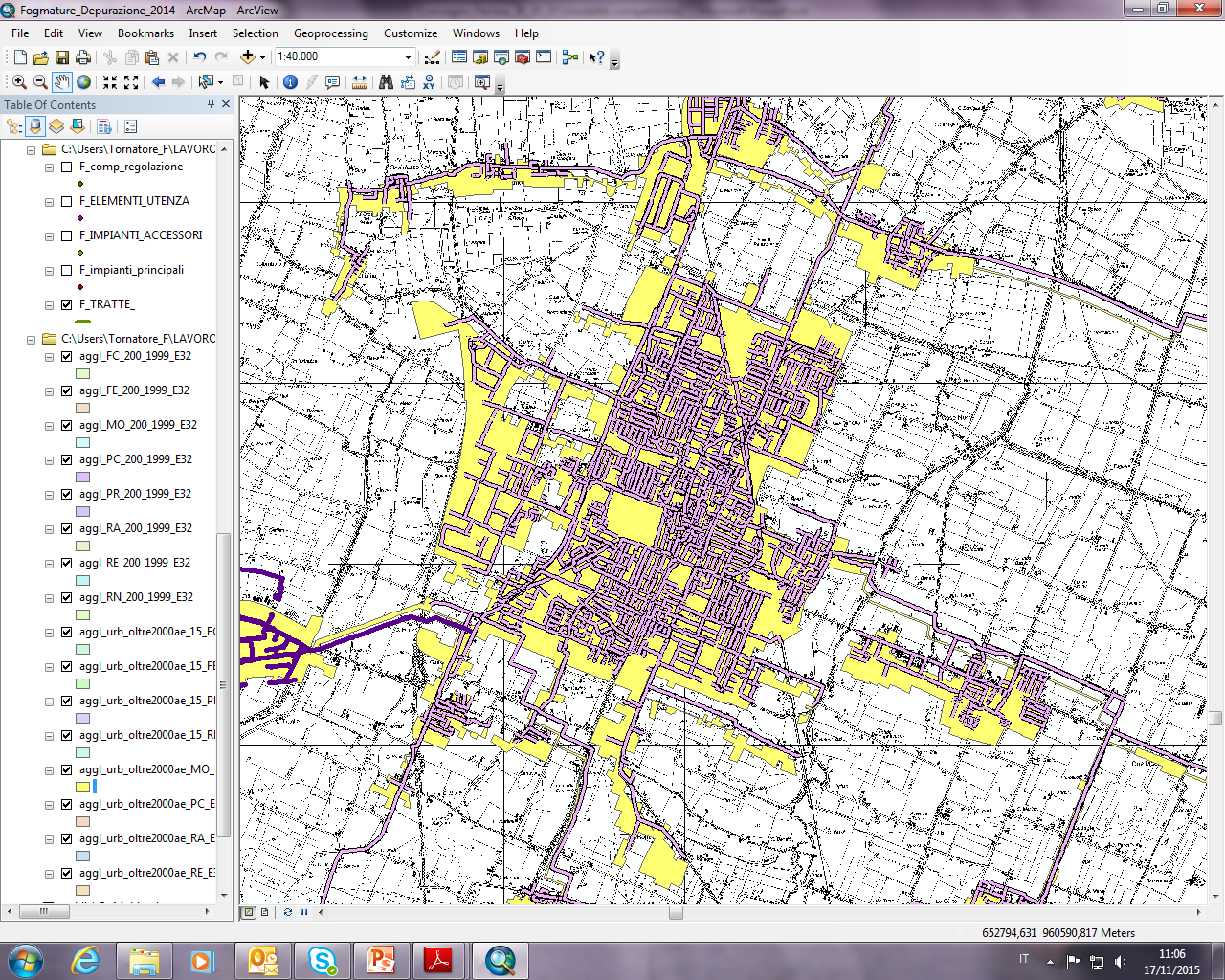1225x980 pixels.
Task: Collapse the F_comp_regolazione layer legend
Action: point(50,167)
